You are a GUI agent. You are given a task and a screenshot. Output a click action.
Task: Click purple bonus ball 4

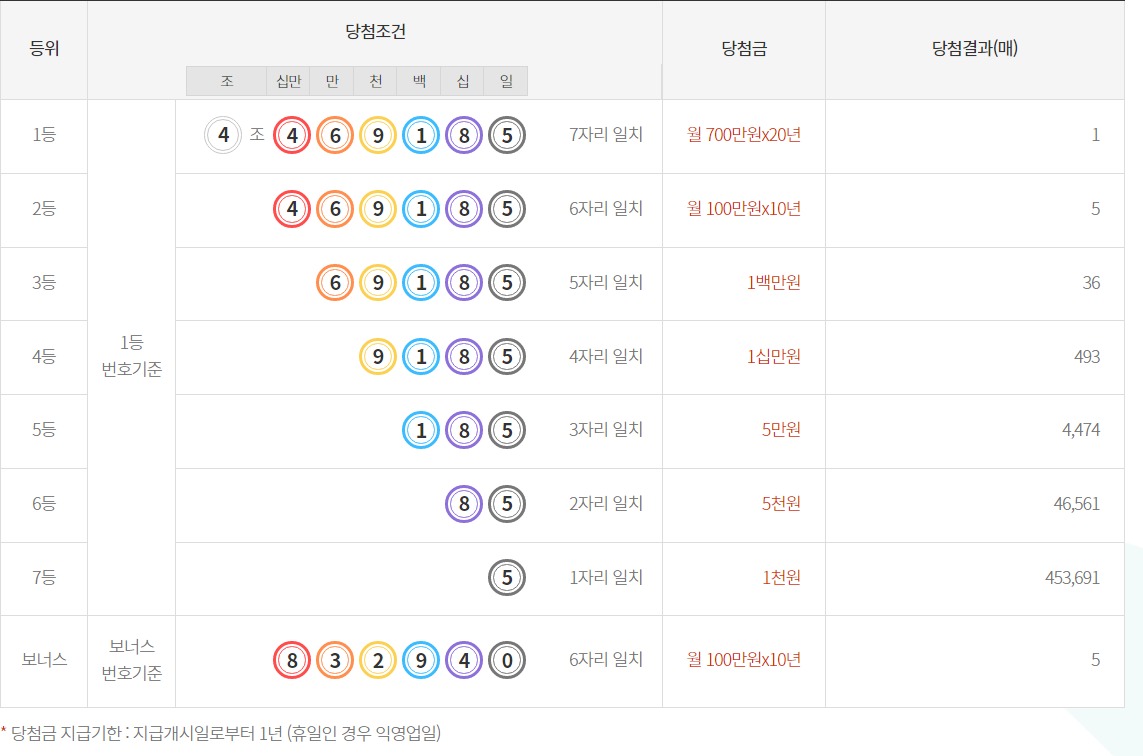coord(464,660)
